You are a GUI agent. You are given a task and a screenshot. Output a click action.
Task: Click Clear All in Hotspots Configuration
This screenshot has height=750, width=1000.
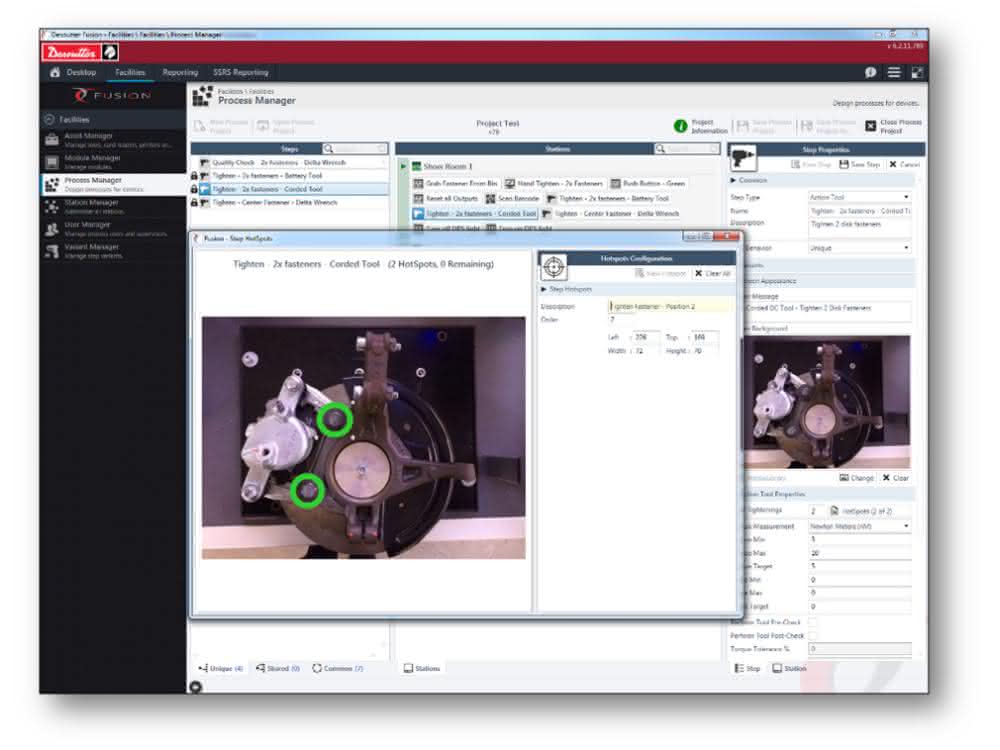coord(713,274)
